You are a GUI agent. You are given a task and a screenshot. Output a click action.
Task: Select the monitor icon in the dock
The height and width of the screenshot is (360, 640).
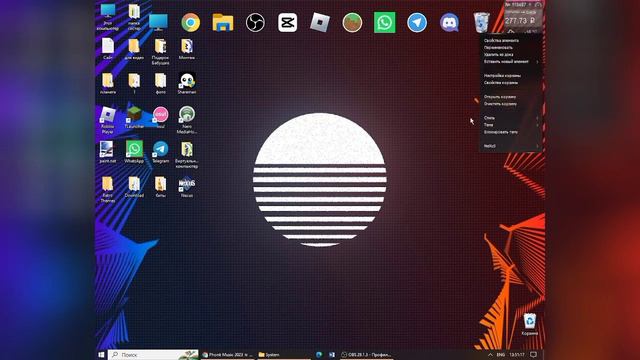click(158, 21)
